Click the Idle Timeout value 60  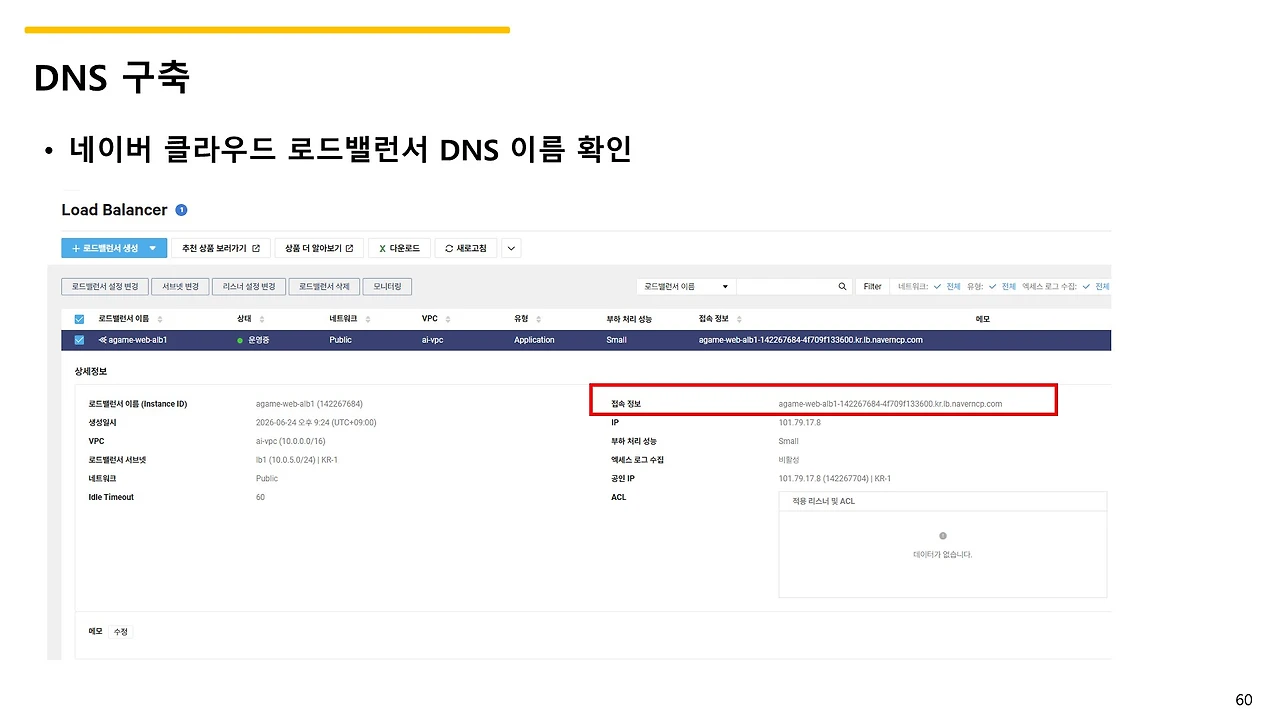point(260,497)
